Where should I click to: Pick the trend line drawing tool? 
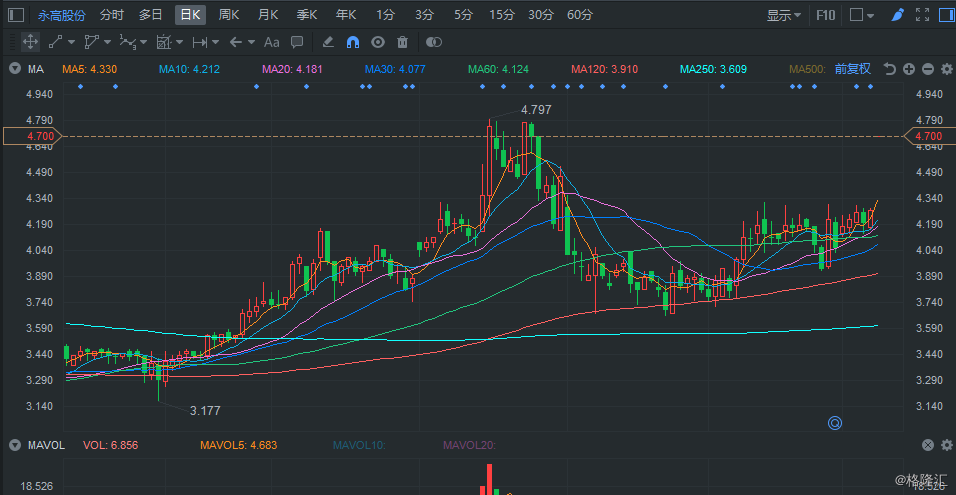pyautogui.click(x=55, y=42)
